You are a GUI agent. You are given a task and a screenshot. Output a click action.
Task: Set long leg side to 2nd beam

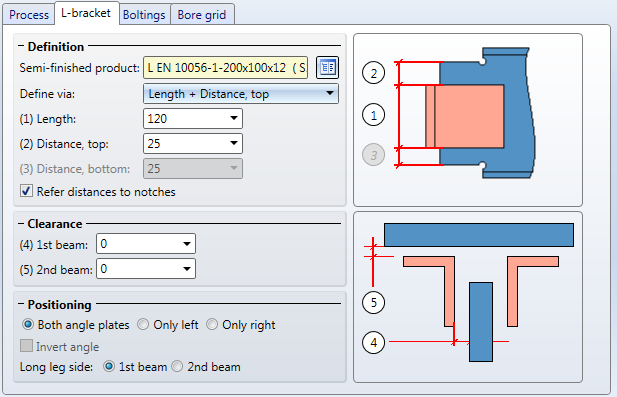pos(177,366)
